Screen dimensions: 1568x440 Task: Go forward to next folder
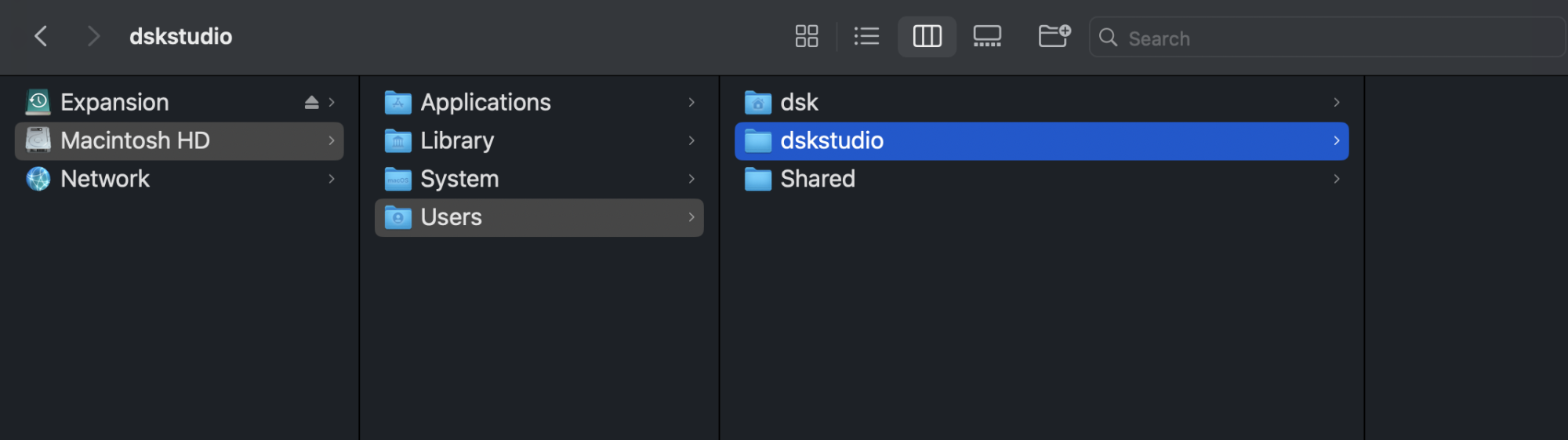click(93, 36)
